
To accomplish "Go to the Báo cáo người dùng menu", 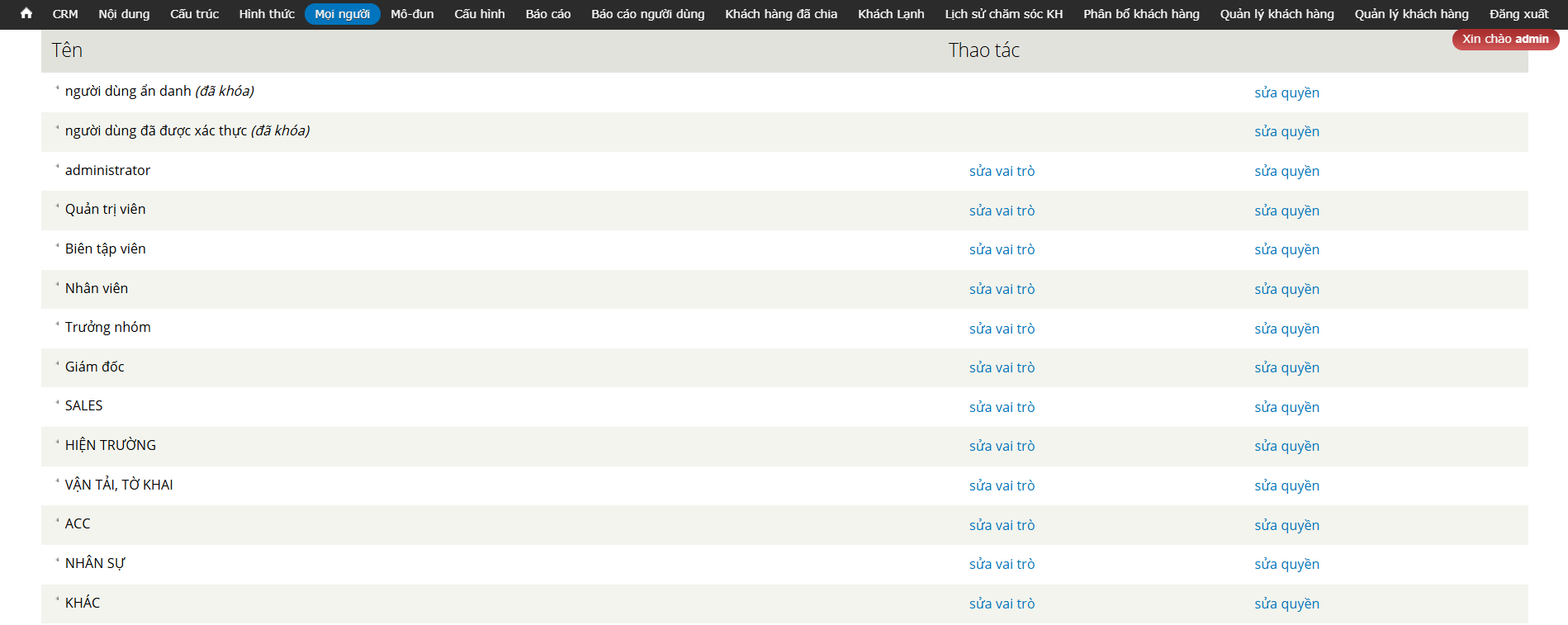I will point(647,14).
